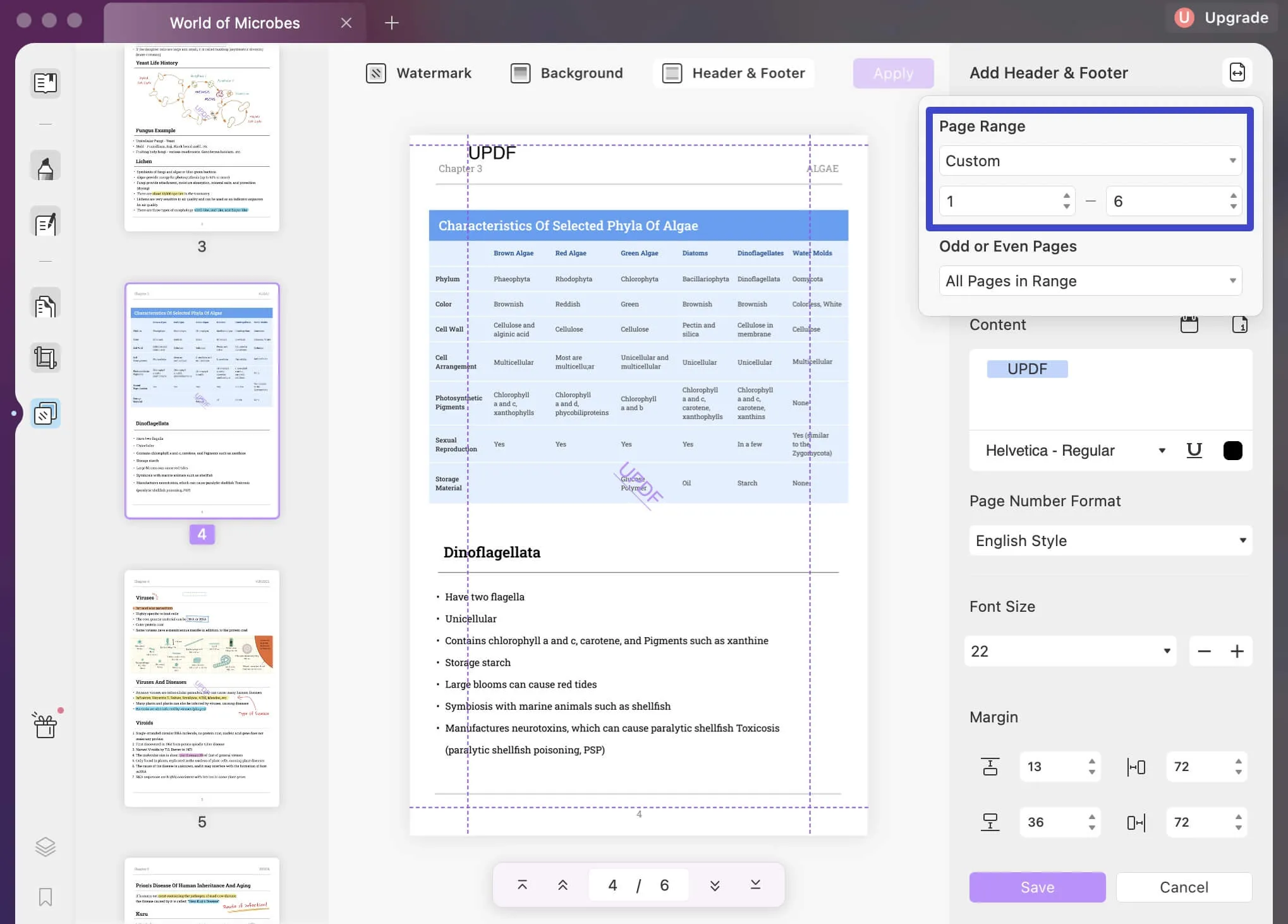Click the calendar icon in Content section

point(1189,323)
